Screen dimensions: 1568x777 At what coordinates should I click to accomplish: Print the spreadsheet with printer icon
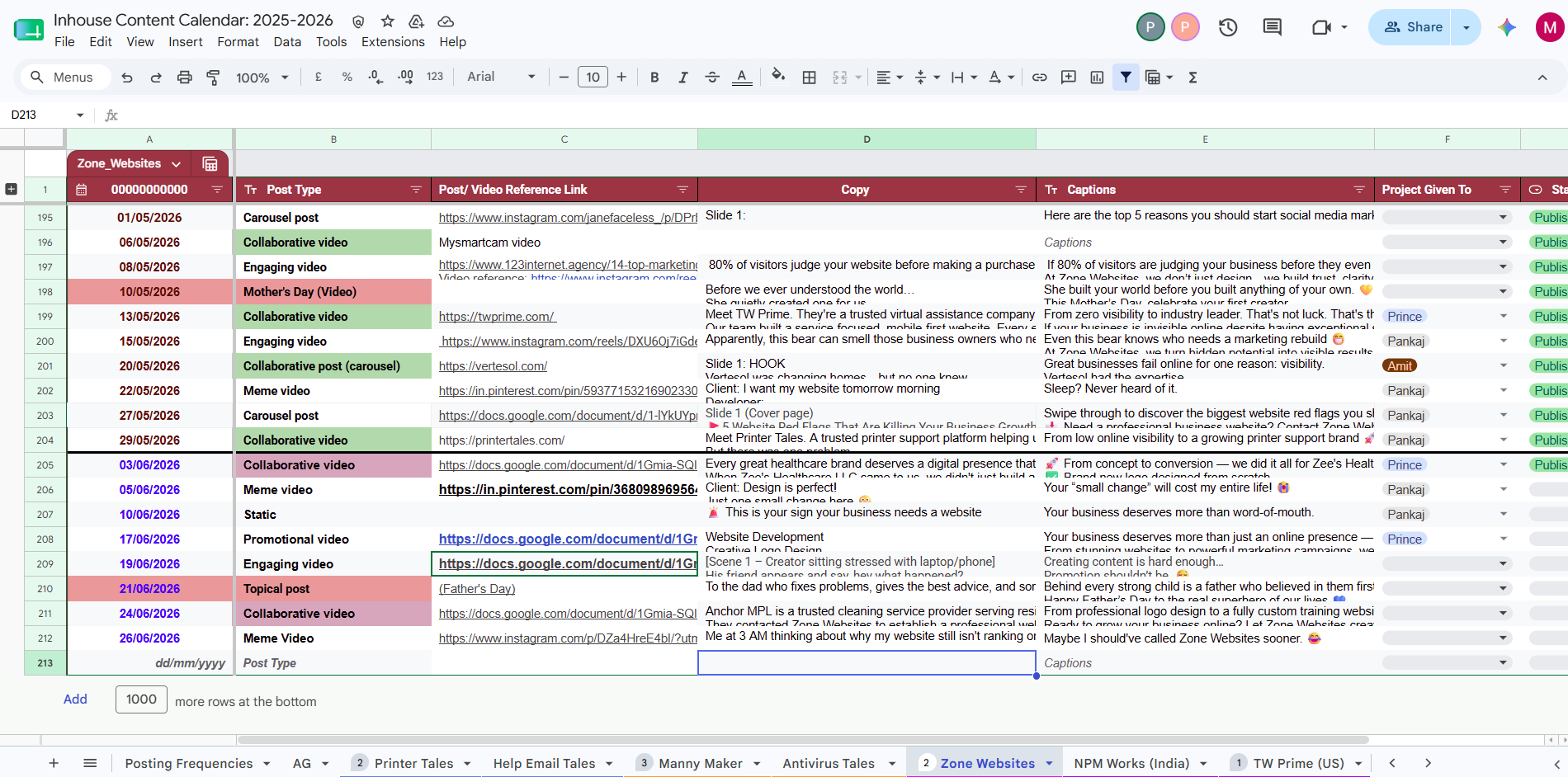click(185, 78)
